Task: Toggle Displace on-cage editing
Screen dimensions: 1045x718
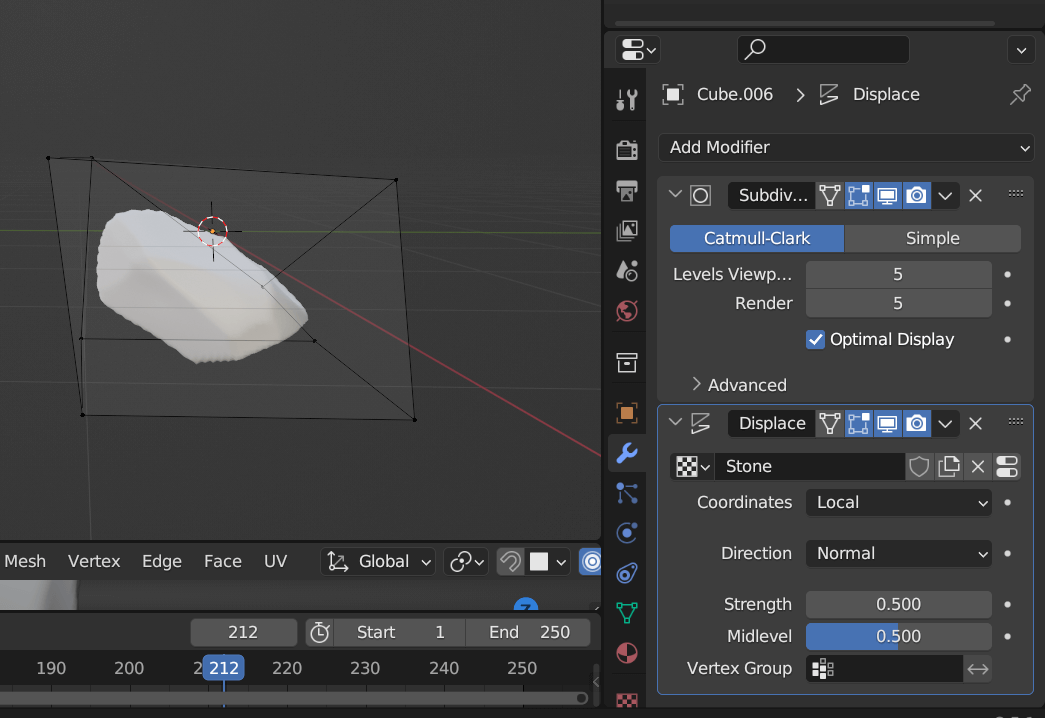Action: [830, 423]
